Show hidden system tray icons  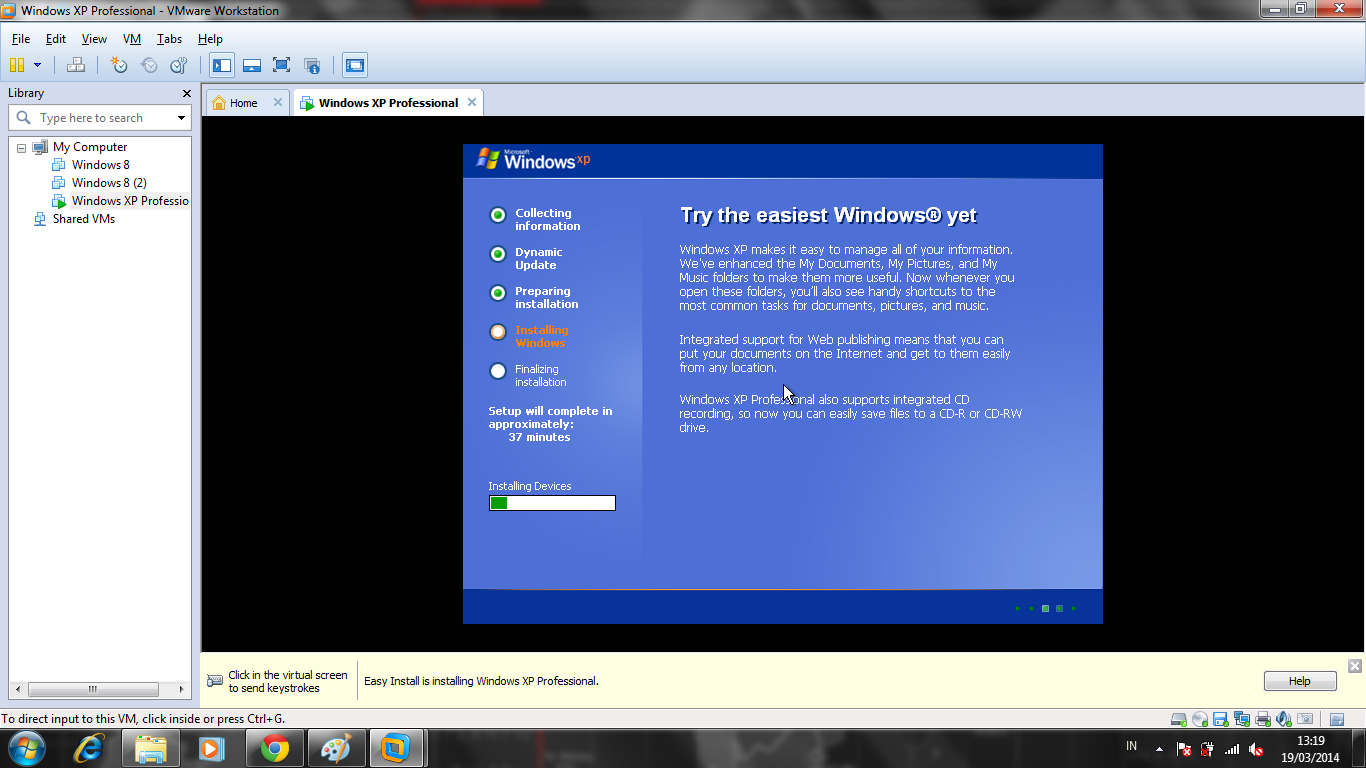pos(1159,749)
